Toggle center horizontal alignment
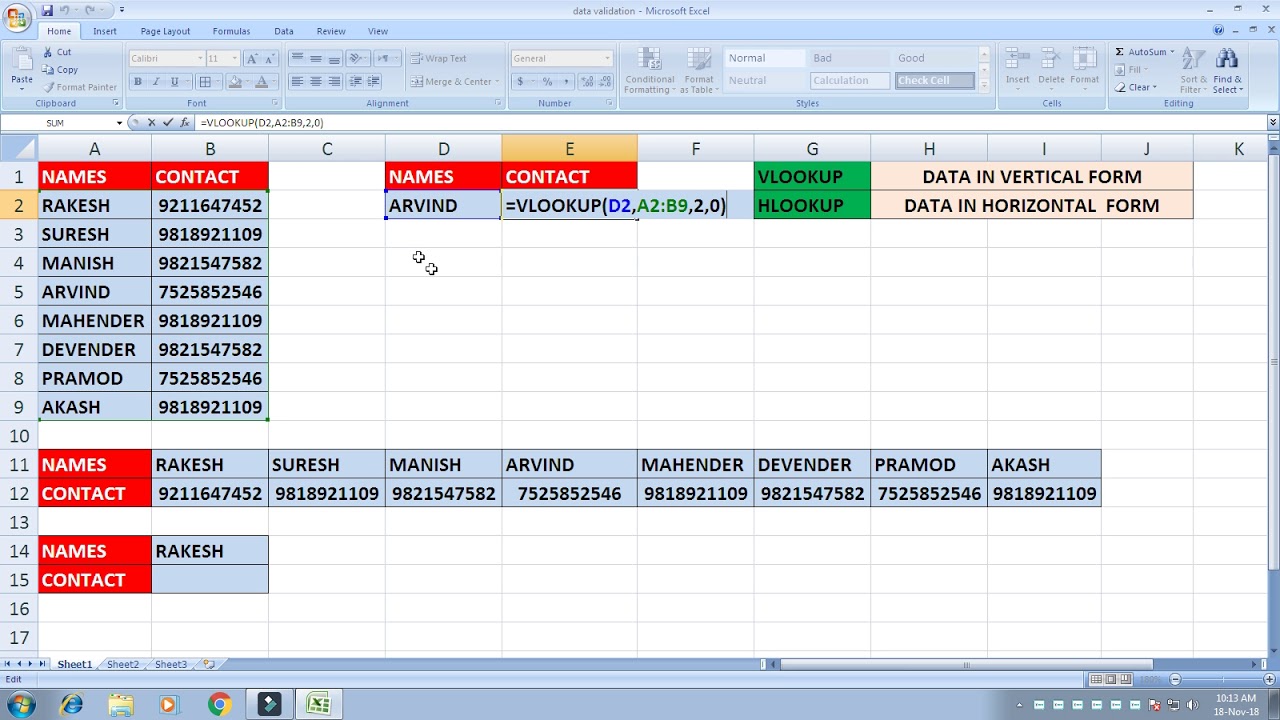The height and width of the screenshot is (720, 1280). pyautogui.click(x=315, y=82)
